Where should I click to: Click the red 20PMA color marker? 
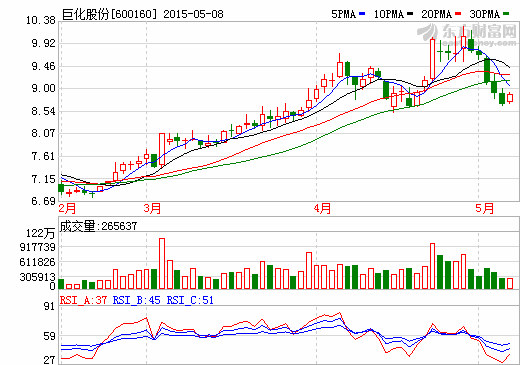click(x=458, y=14)
